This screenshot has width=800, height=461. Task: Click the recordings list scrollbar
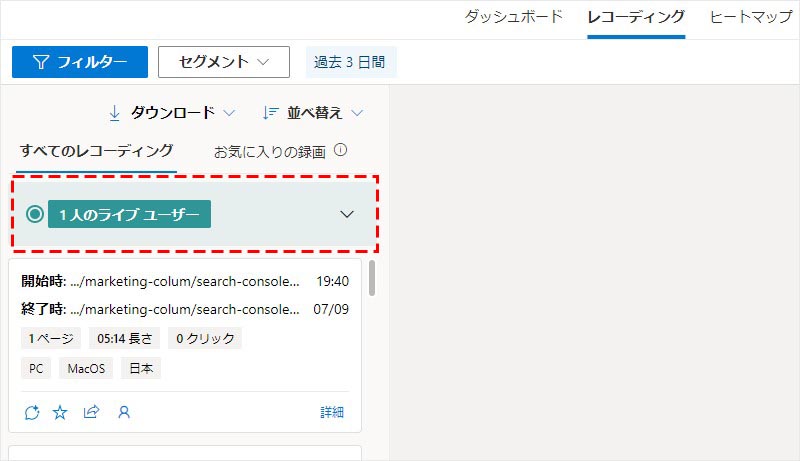pyautogui.click(x=373, y=279)
